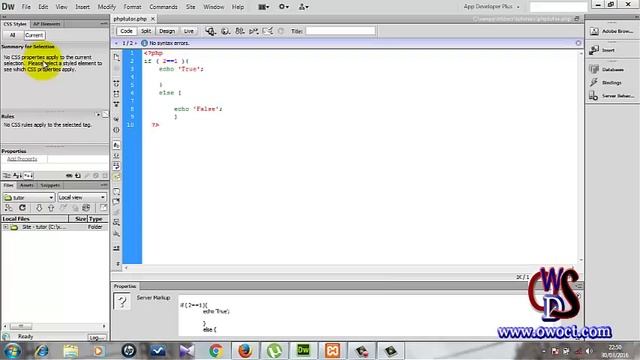Close the phptutor.php document tab

pyautogui.click(x=153, y=19)
